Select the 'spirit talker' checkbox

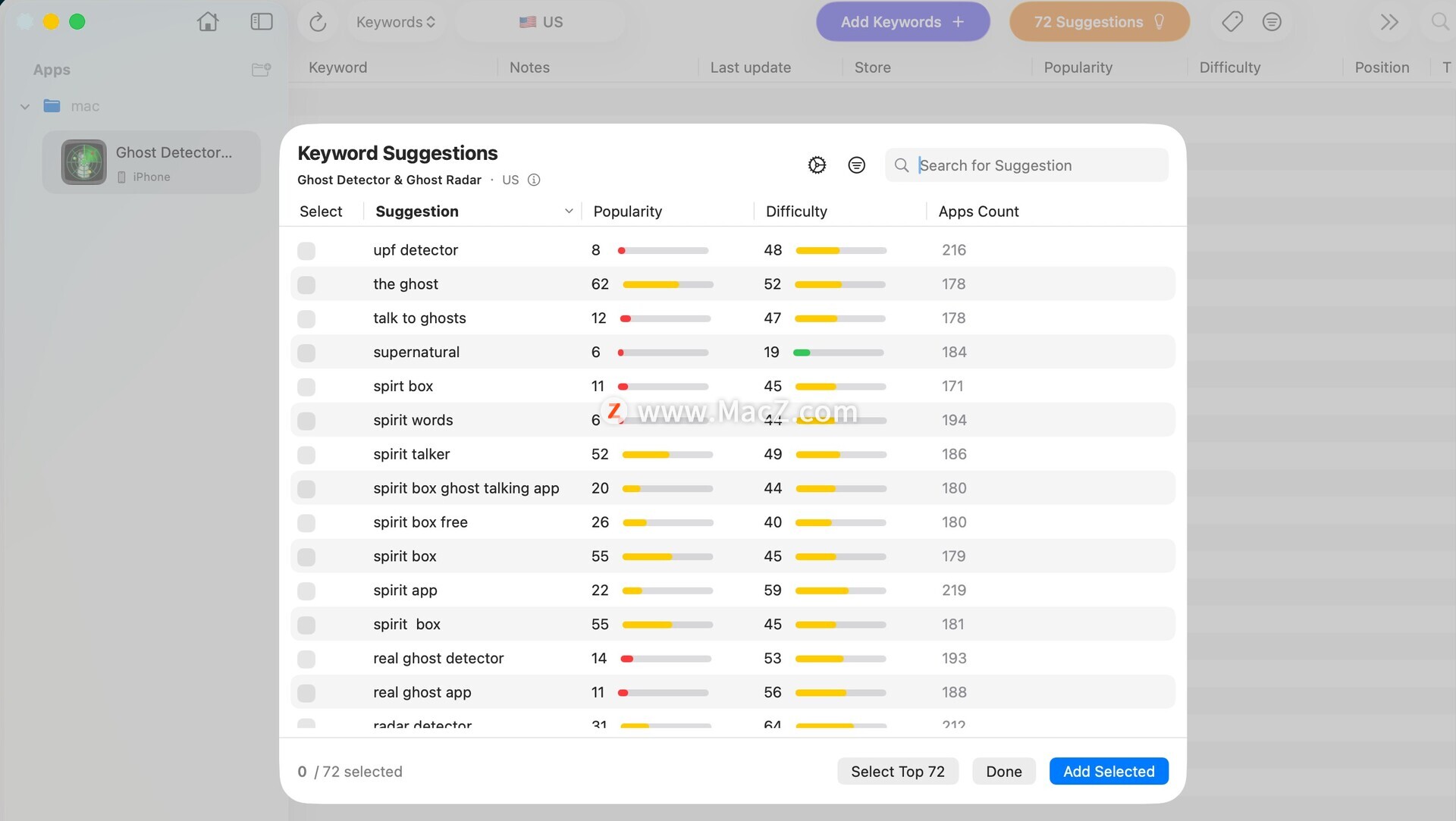coord(306,455)
